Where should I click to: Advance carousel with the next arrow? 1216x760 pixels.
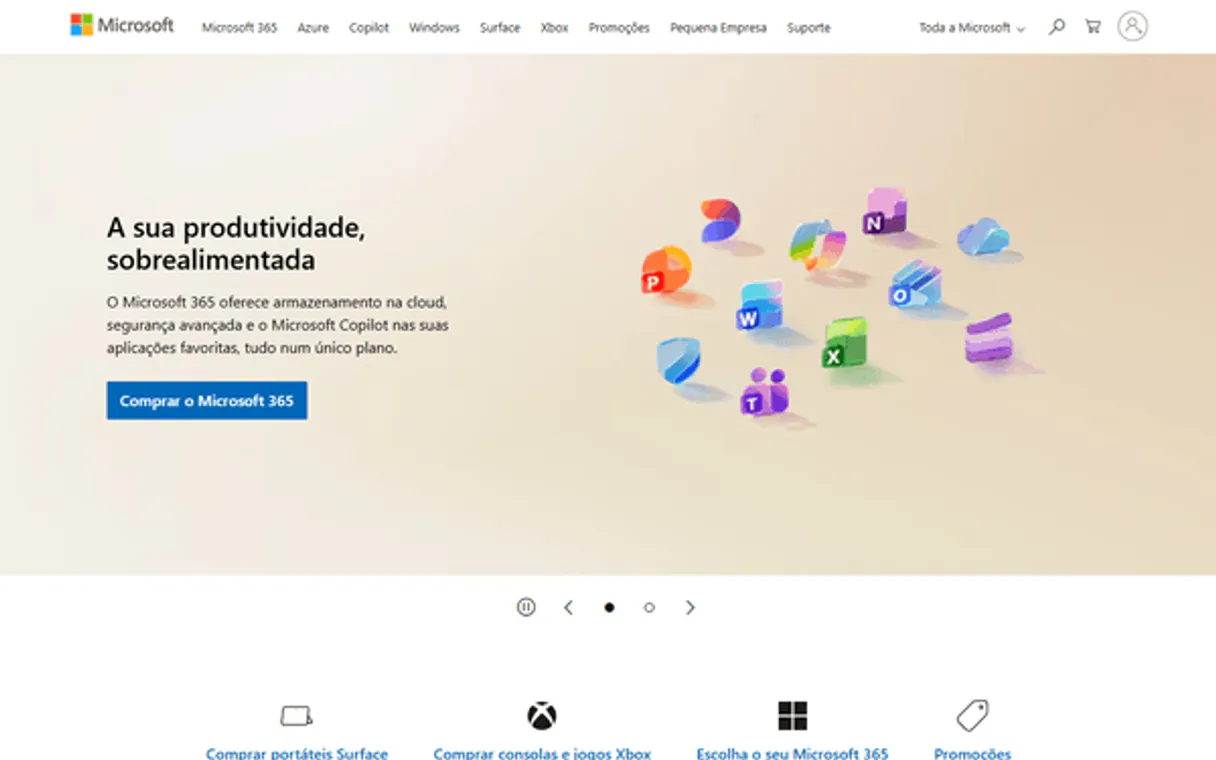pyautogui.click(x=690, y=607)
